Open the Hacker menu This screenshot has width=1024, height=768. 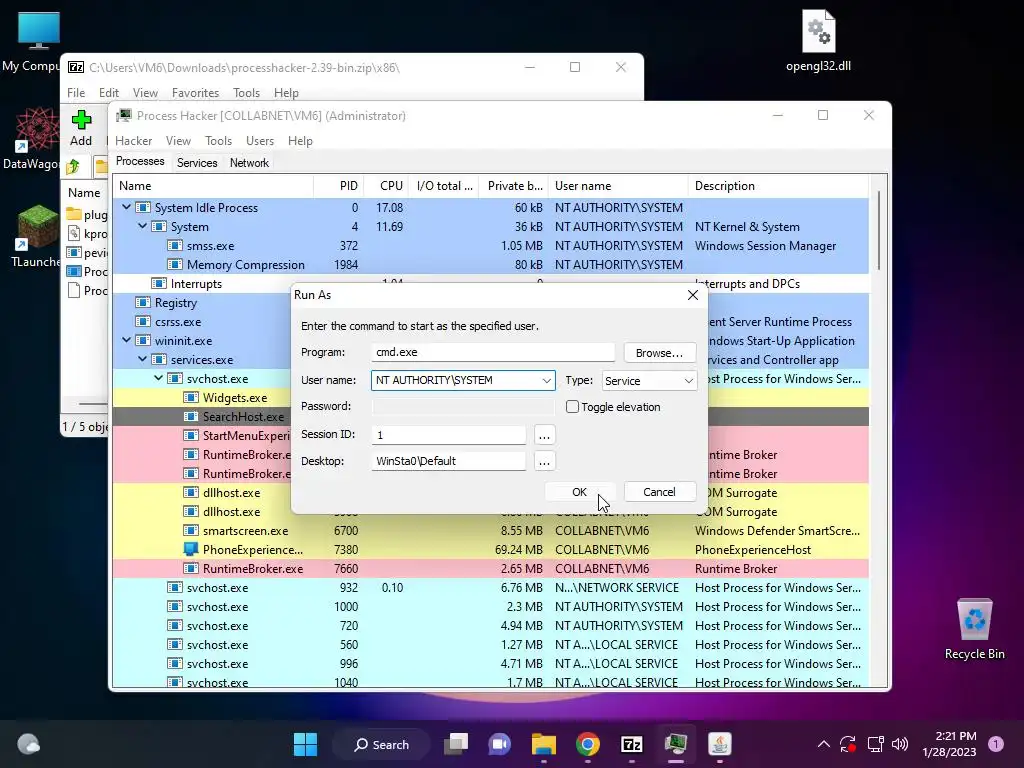tap(133, 141)
